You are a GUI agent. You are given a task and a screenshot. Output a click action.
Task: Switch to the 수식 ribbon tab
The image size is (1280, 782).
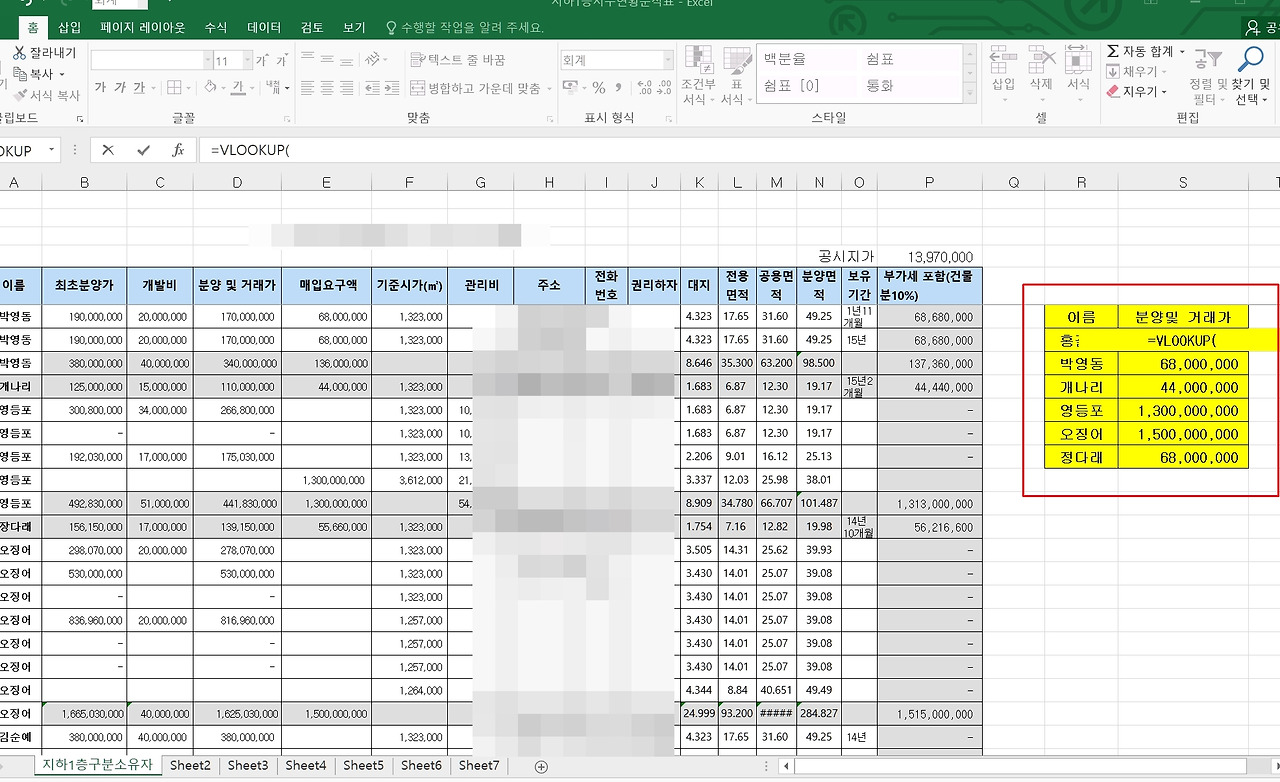pyautogui.click(x=216, y=28)
